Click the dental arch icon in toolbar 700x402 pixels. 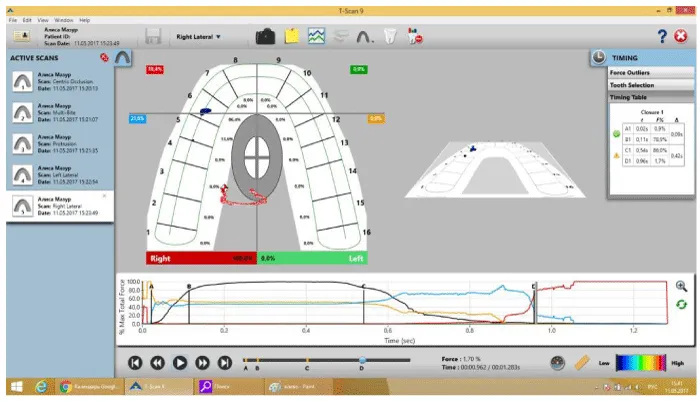367,36
